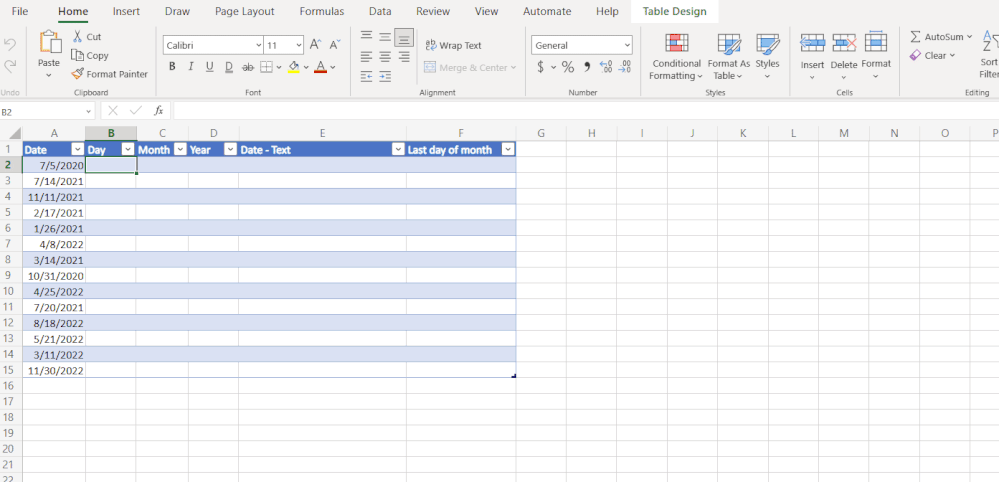This screenshot has width=999, height=482.
Task: Select cell containing 11/30/2022
Action: pyautogui.click(x=54, y=371)
